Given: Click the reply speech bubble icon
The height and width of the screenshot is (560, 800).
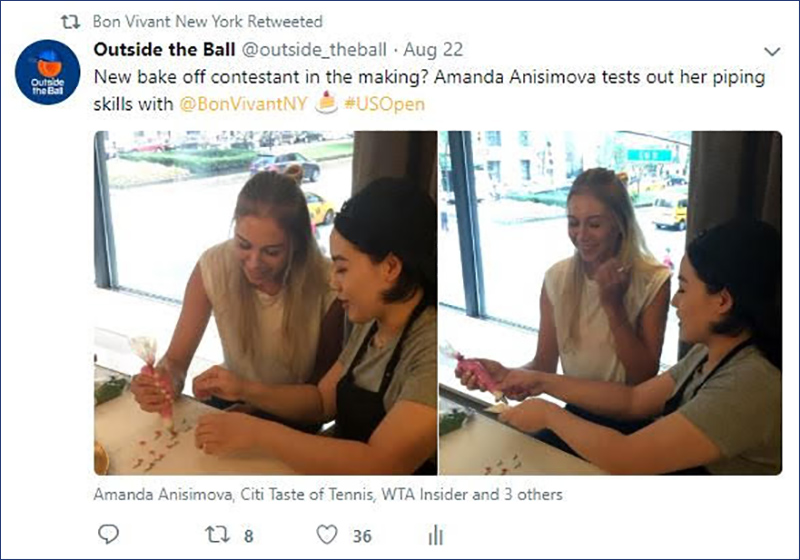Looking at the screenshot, I should [108, 534].
